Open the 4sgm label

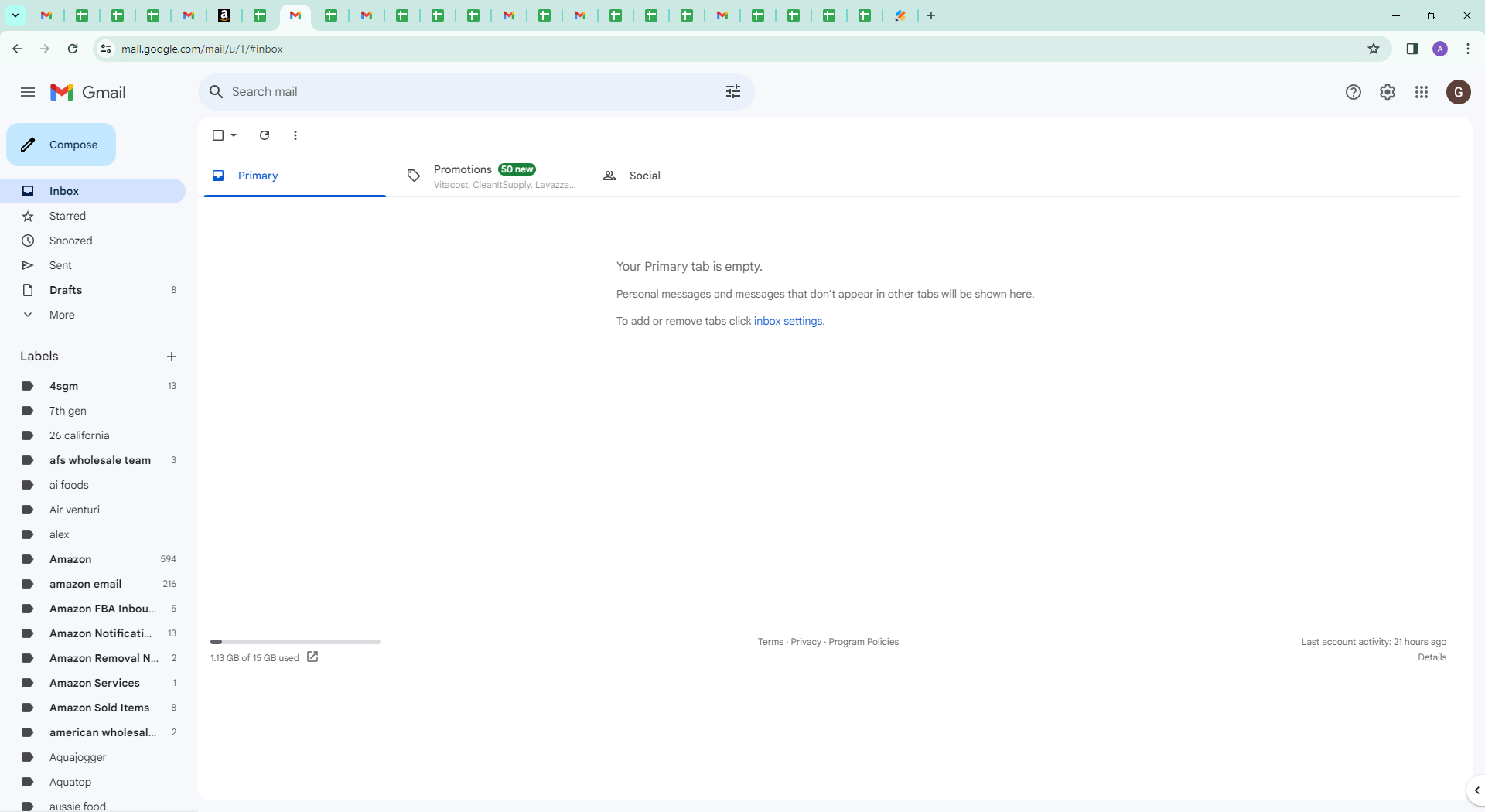pyautogui.click(x=93, y=386)
